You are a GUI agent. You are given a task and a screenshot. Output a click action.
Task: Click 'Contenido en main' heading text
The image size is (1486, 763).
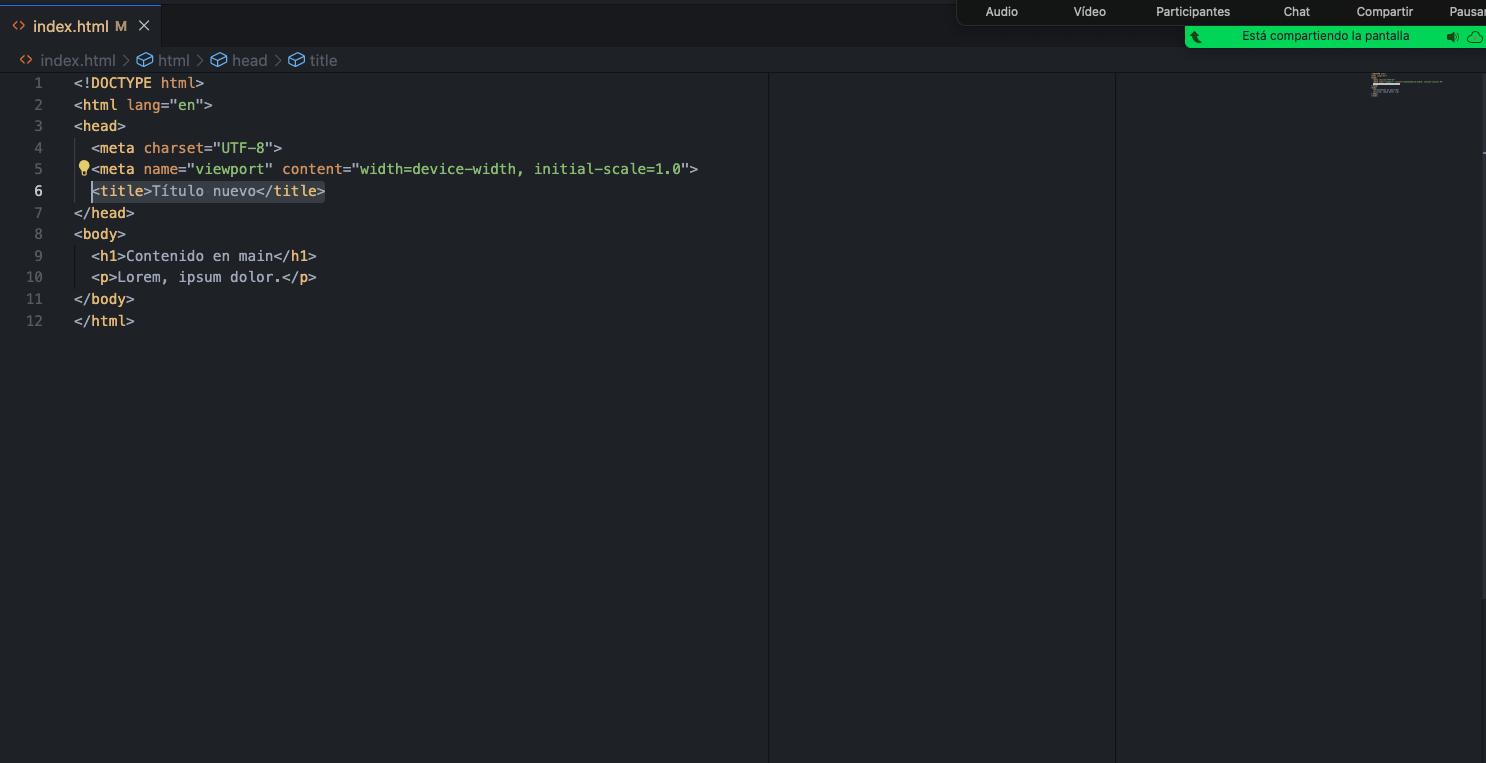pyautogui.click(x=200, y=256)
